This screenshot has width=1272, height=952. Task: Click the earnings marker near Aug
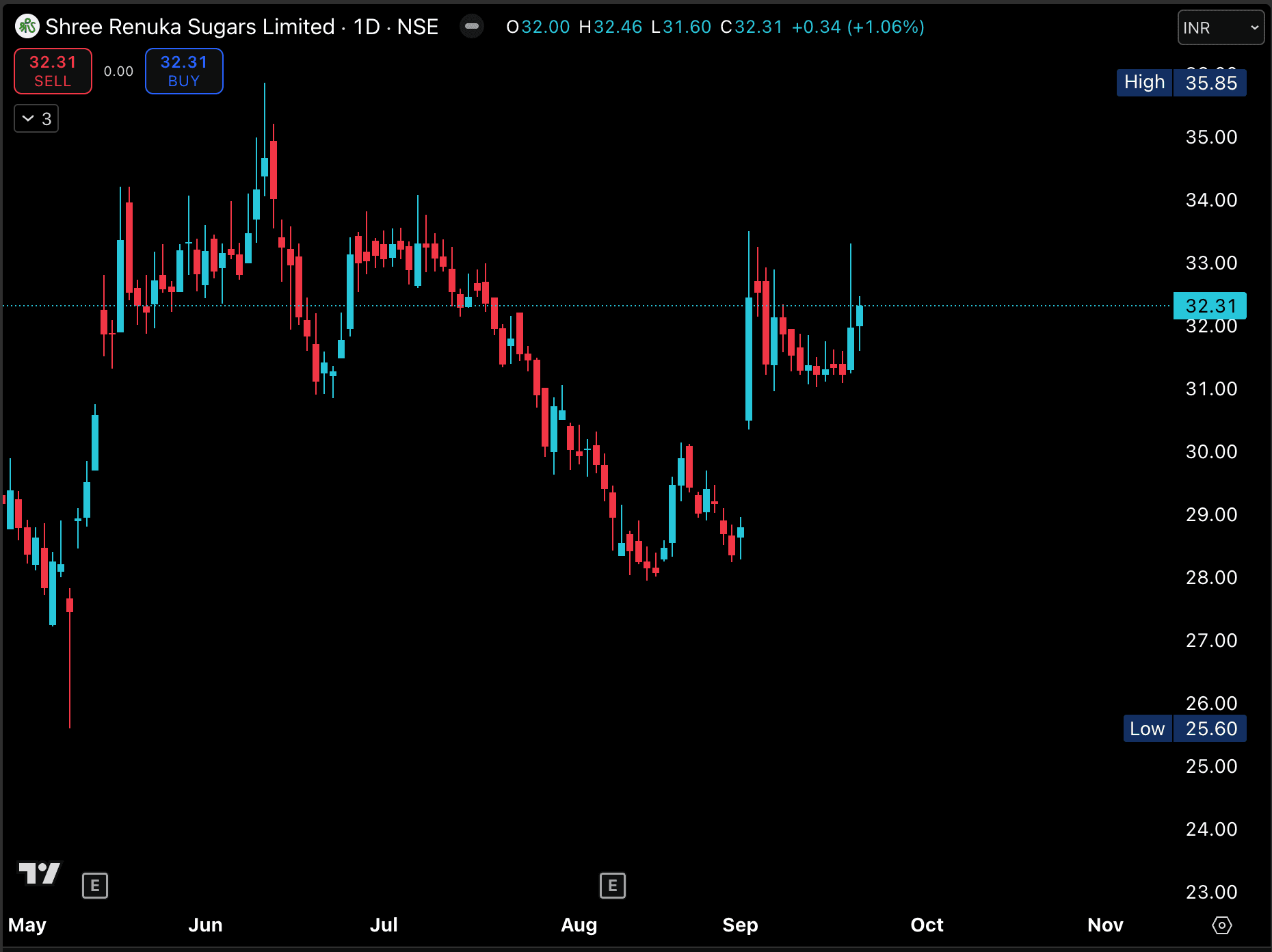(x=613, y=886)
